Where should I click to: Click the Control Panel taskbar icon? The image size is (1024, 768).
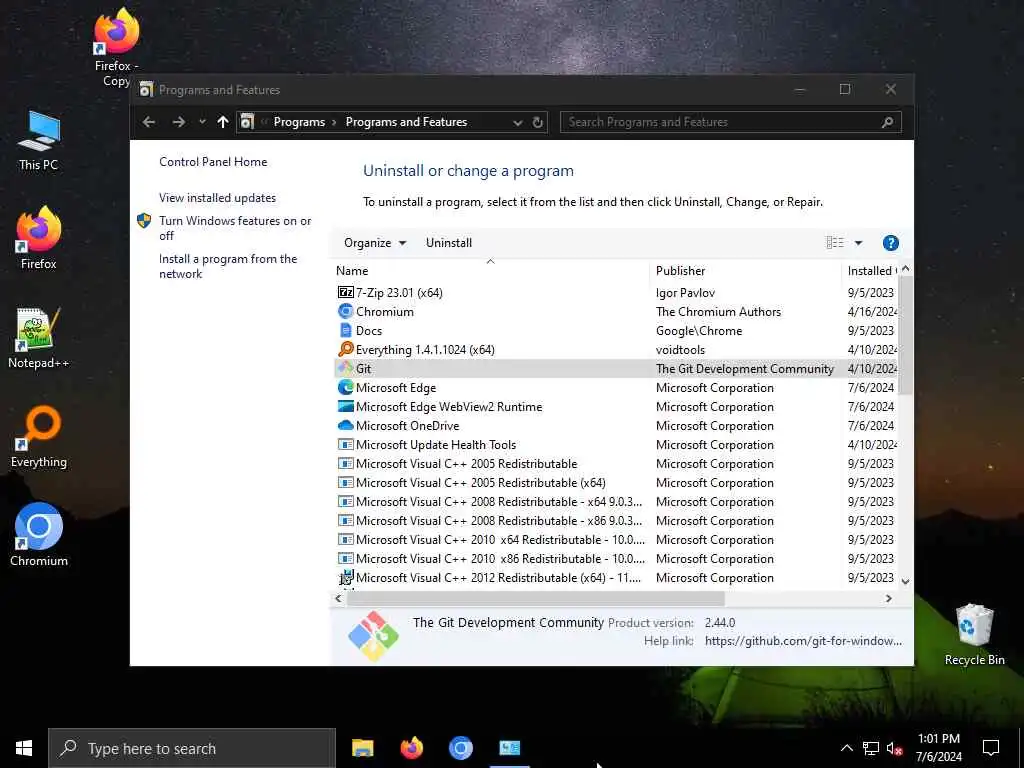tap(509, 748)
